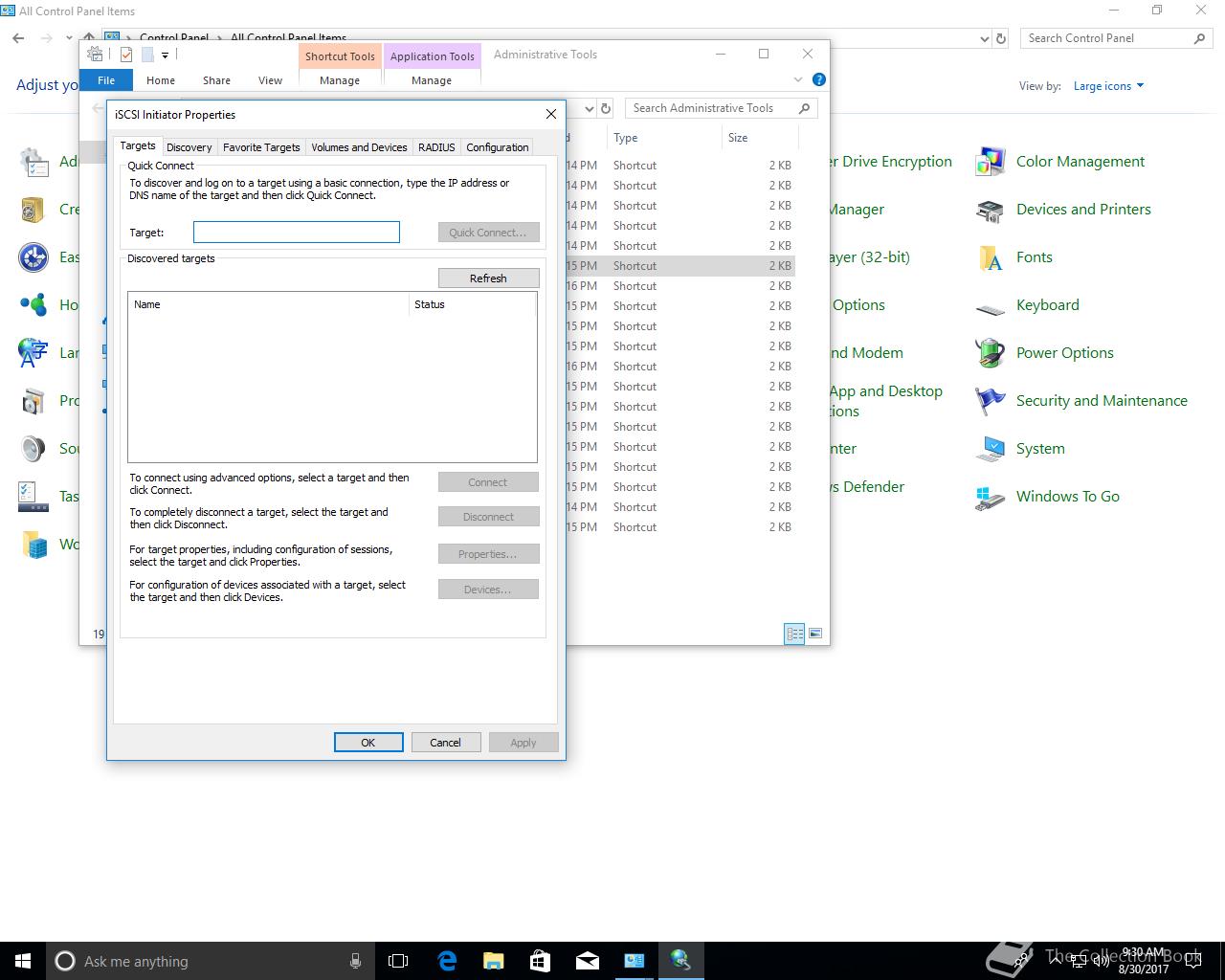Open the Windows To Go icon
Viewport: 1225px width, 980px height.
tap(990, 497)
